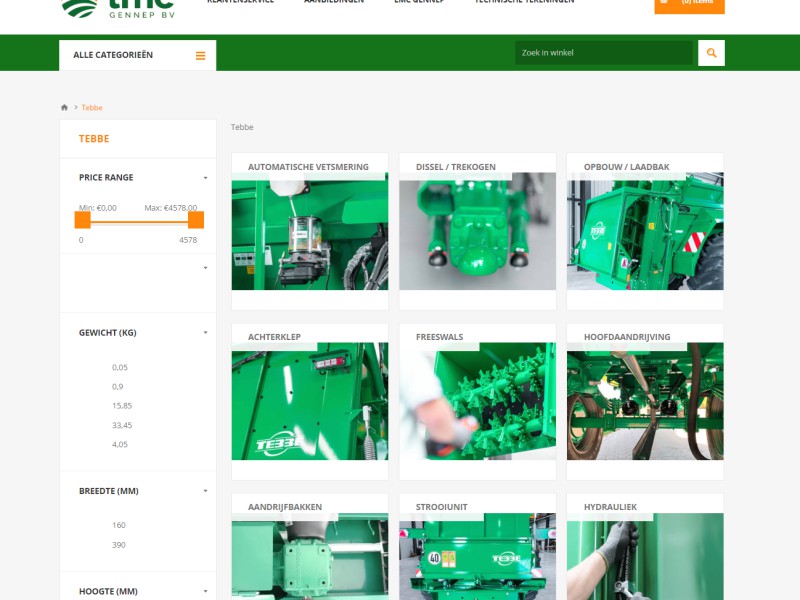The height and width of the screenshot is (600, 800).
Task: Open the Strooiunit category title
Action: 441,507
